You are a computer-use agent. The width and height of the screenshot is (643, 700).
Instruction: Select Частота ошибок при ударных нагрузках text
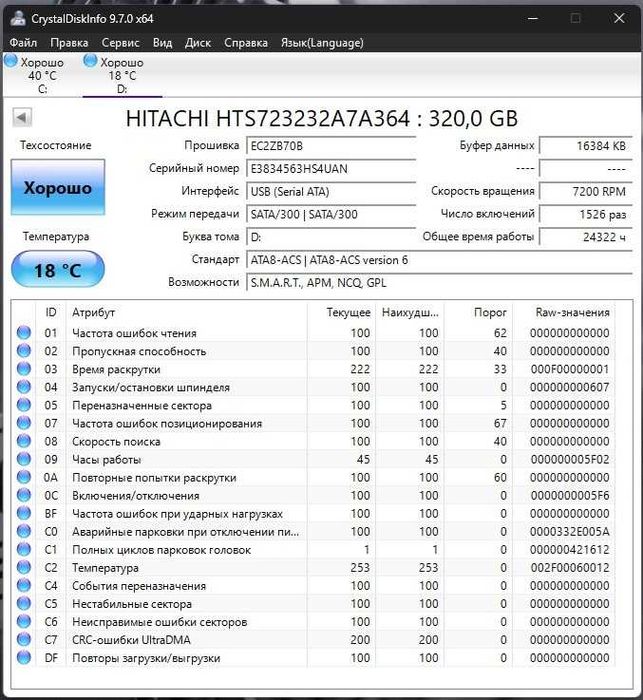[x=177, y=513]
